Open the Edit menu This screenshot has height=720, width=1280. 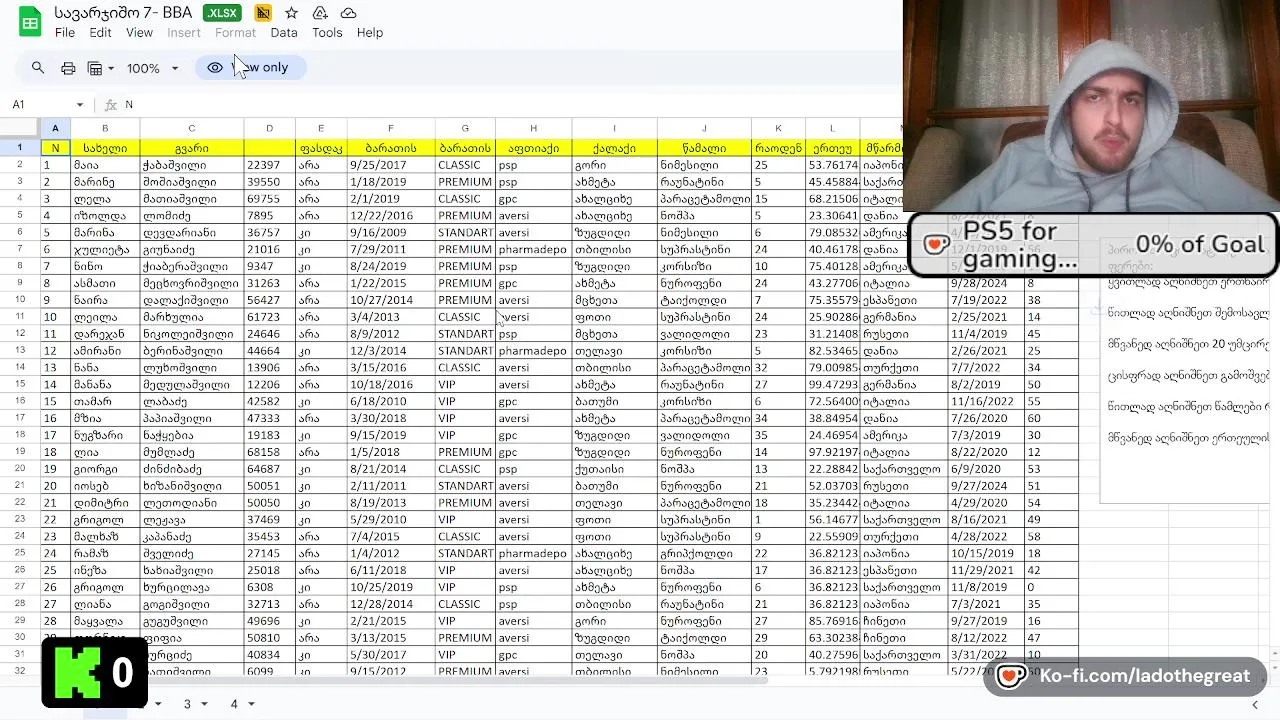click(x=100, y=33)
